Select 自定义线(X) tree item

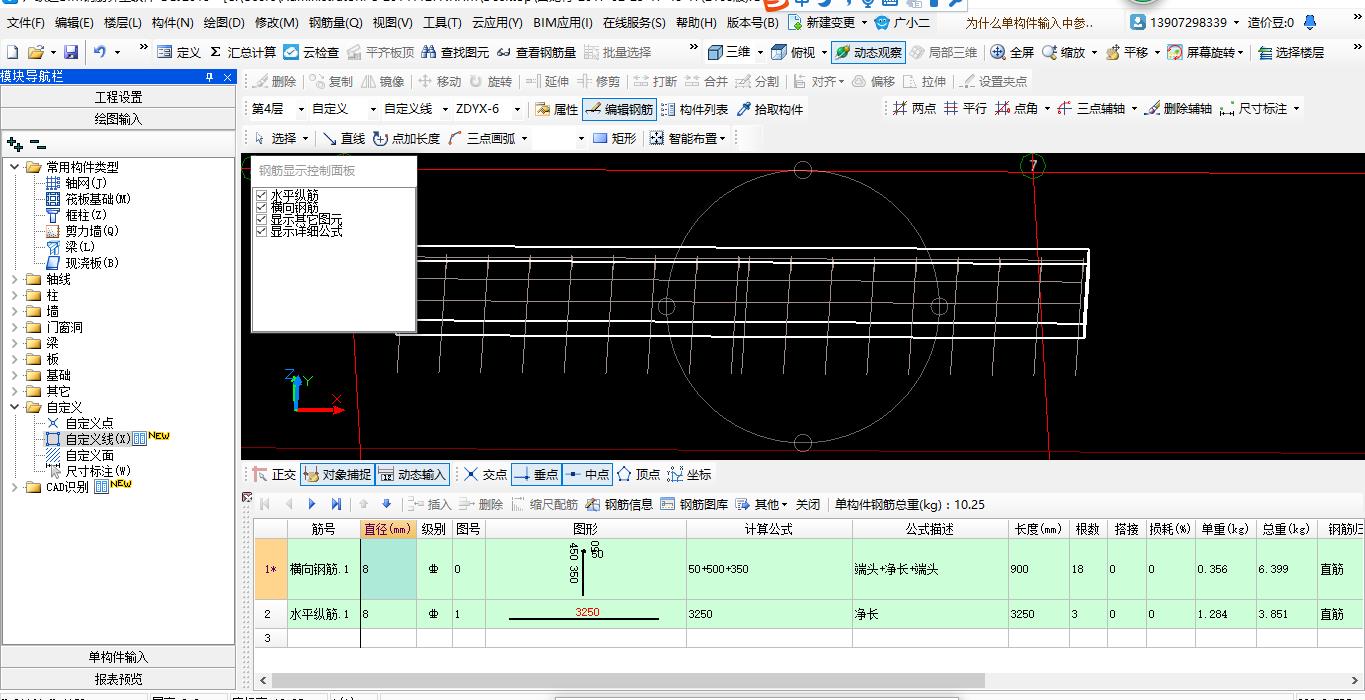click(x=98, y=439)
